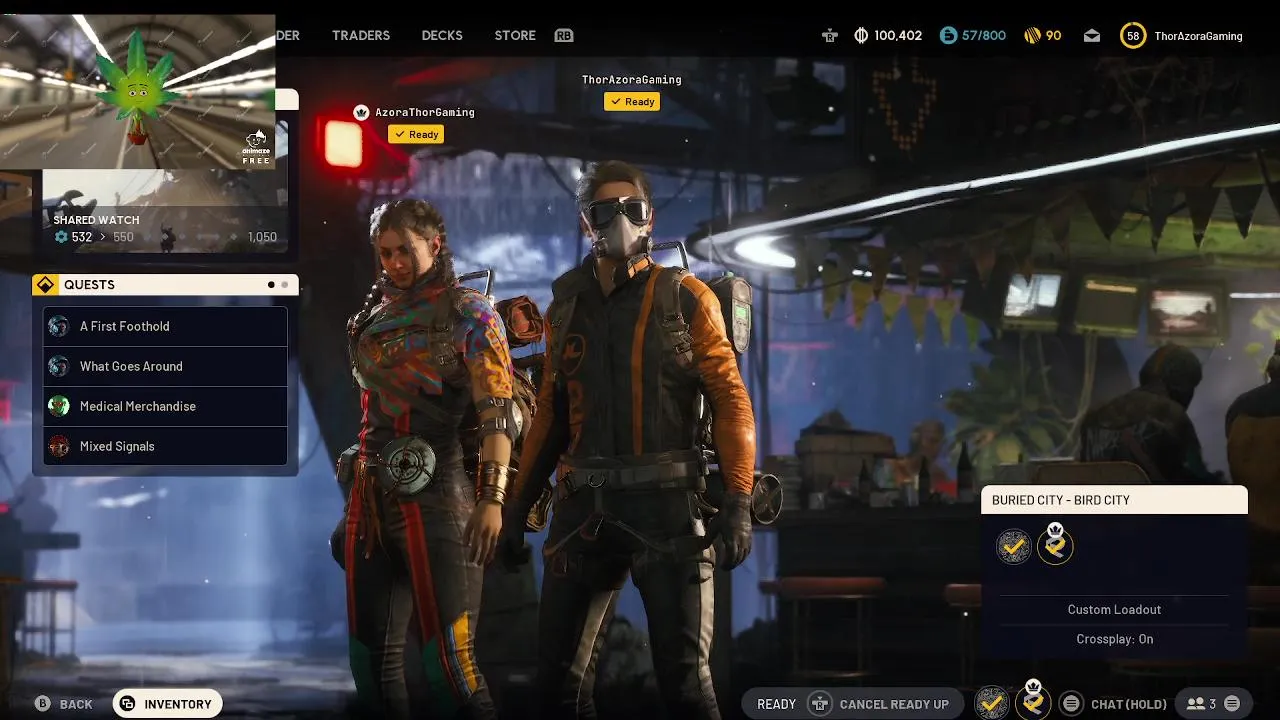
Task: Click the B controller glyph
Action: tap(42, 704)
